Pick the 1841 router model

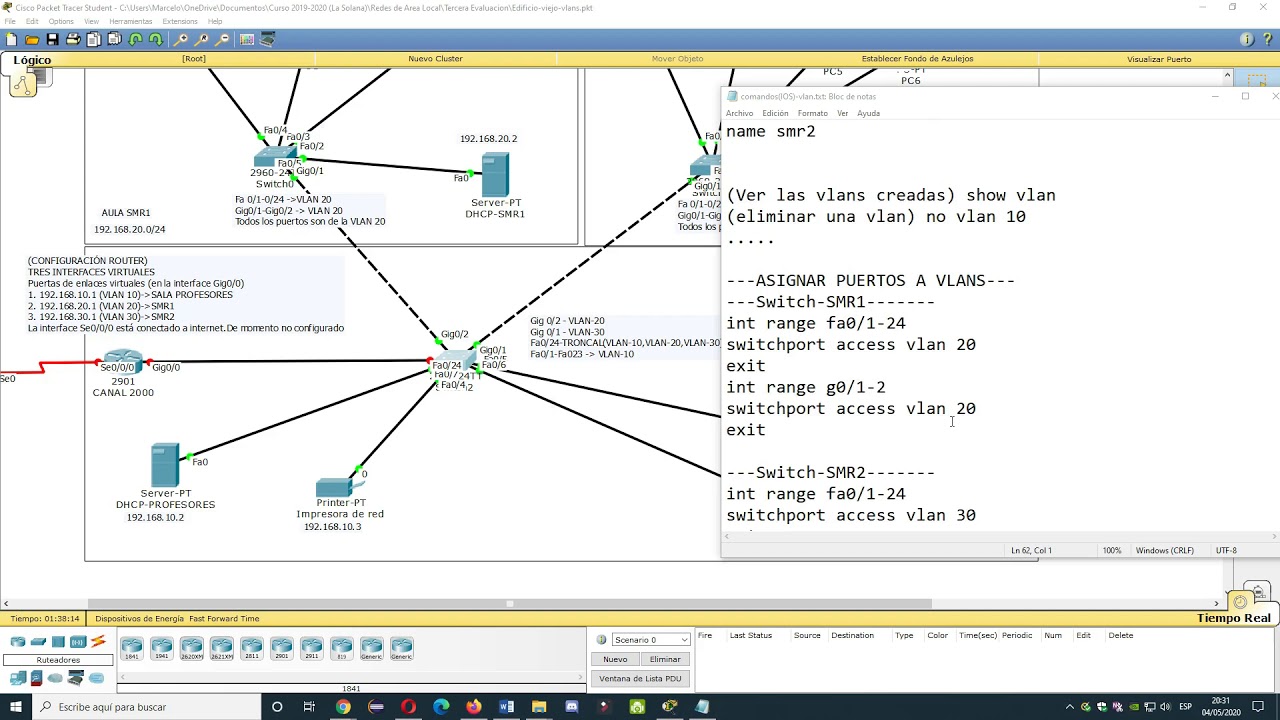pyautogui.click(x=132, y=648)
